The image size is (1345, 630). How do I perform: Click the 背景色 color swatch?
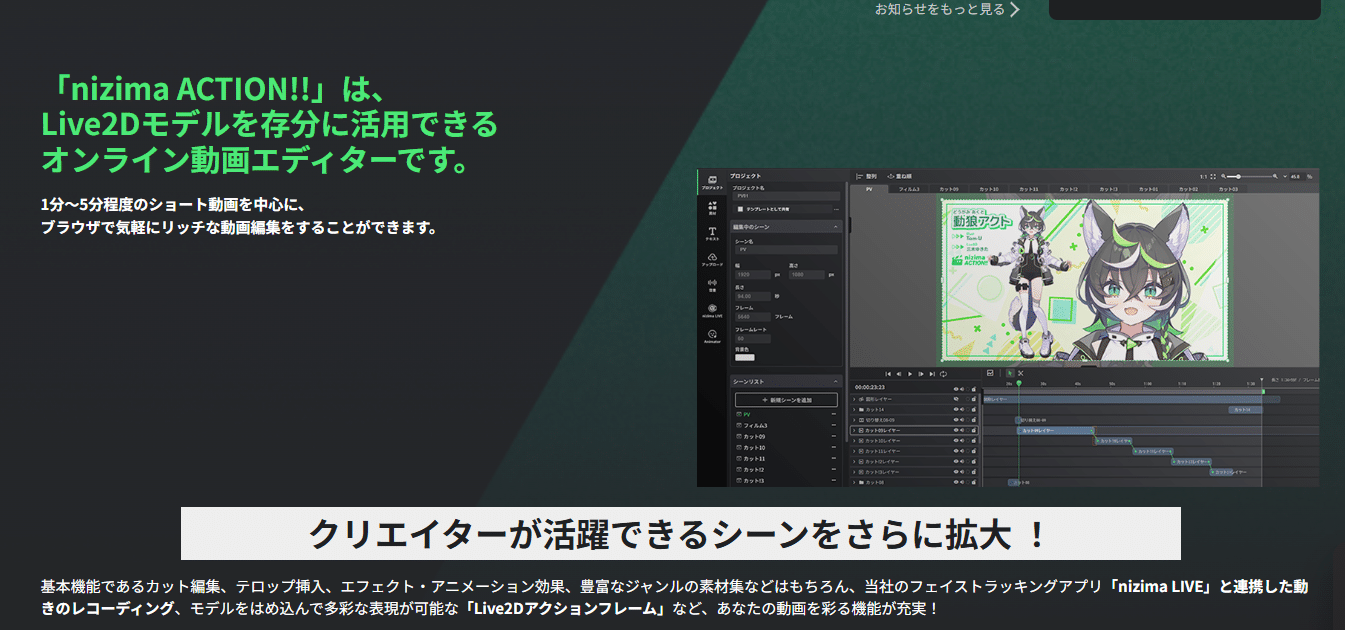(745, 355)
